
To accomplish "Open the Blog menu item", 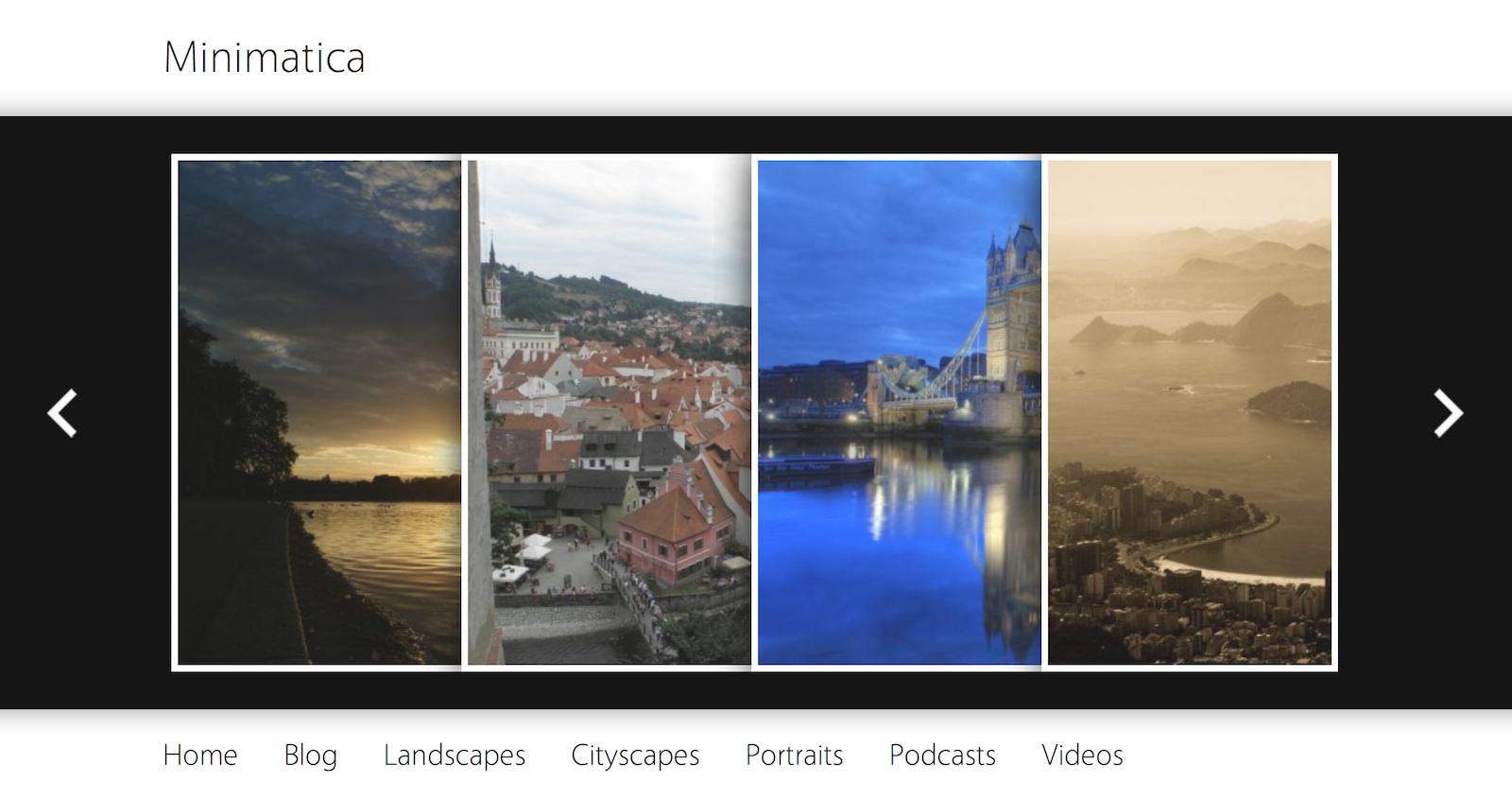I will coord(310,755).
